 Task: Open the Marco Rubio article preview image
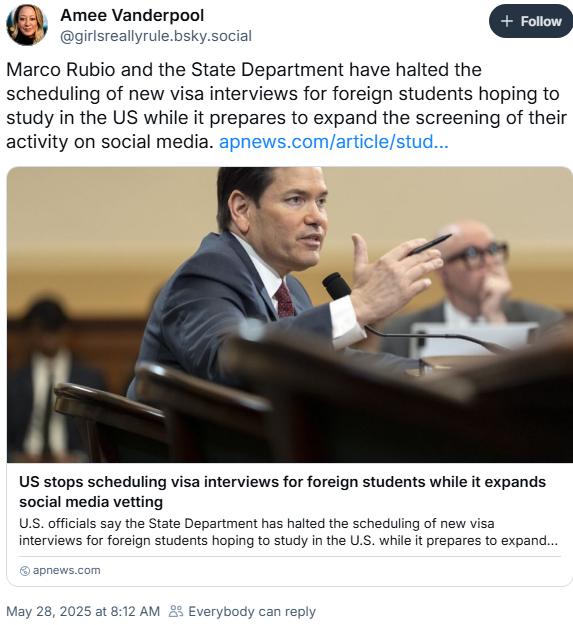[290, 314]
